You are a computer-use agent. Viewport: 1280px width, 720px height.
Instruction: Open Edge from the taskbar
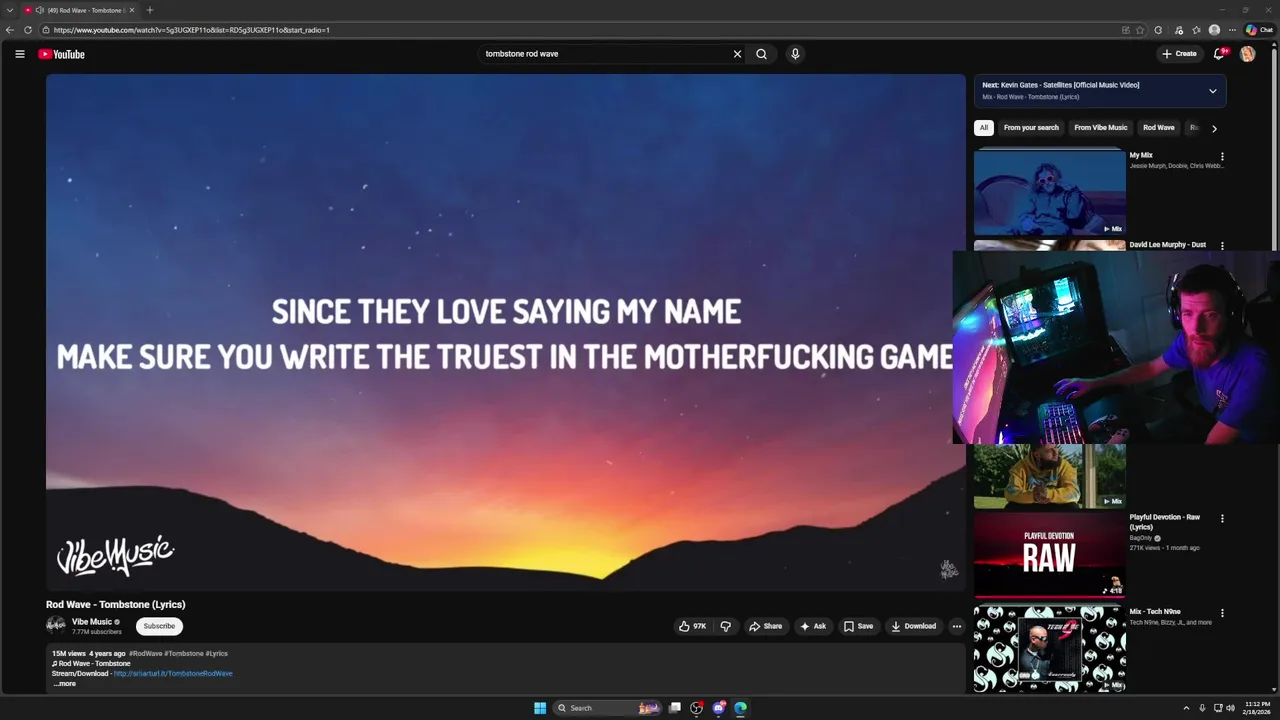[x=740, y=708]
